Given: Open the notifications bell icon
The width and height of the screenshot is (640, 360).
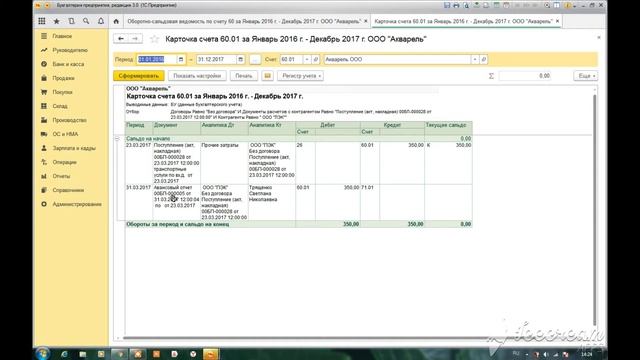Looking at the screenshot, I should coord(100,21).
